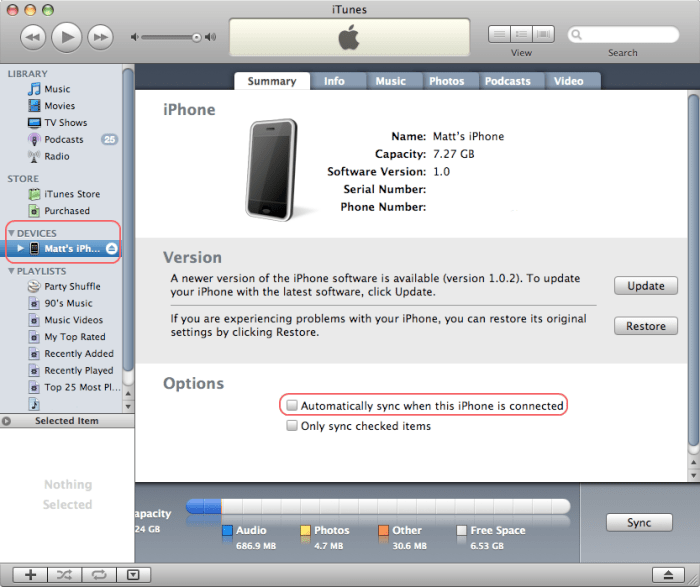700x587 pixels.
Task: Open Top 25 Most Played playlist
Action: (82, 387)
